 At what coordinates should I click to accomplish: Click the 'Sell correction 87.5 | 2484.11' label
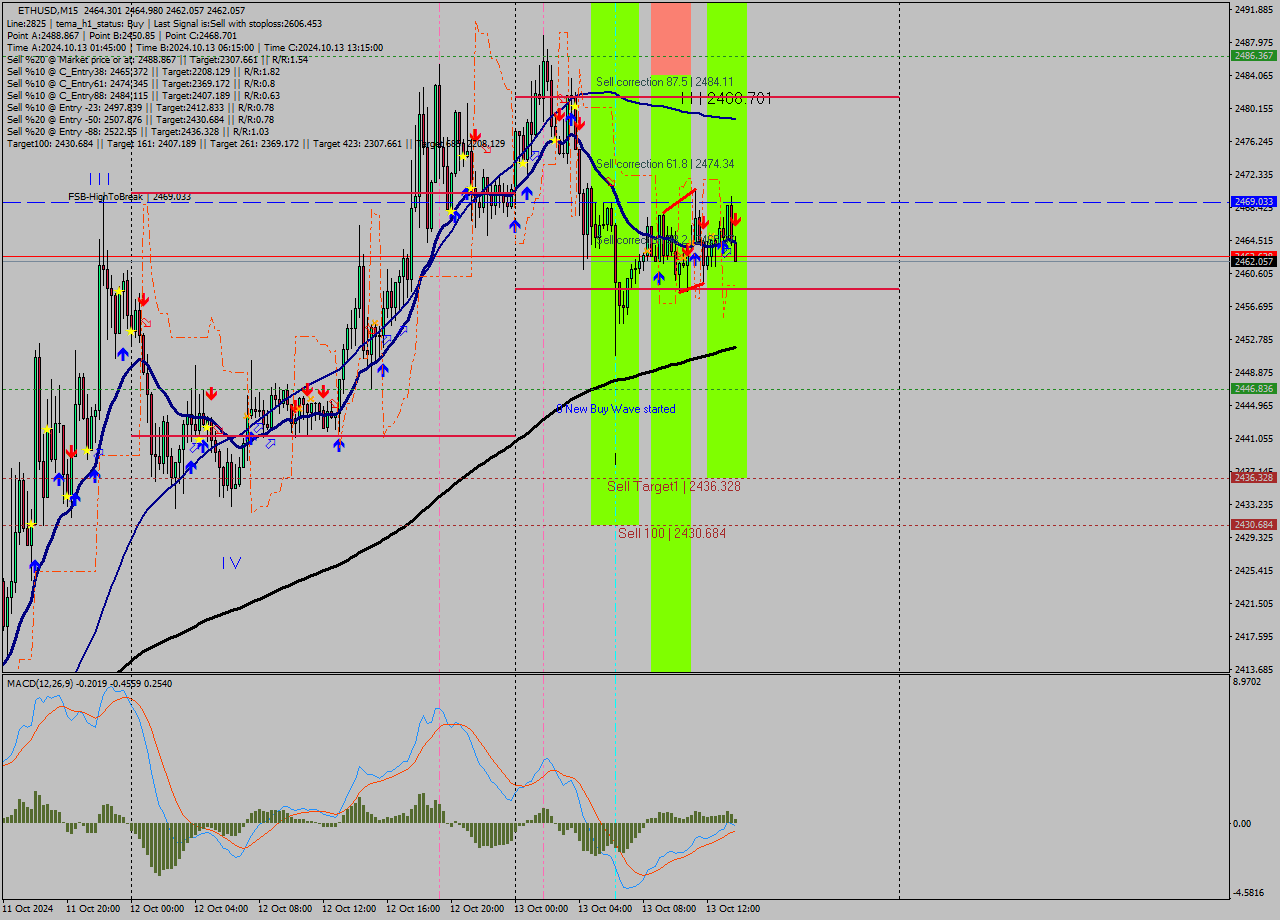(665, 82)
